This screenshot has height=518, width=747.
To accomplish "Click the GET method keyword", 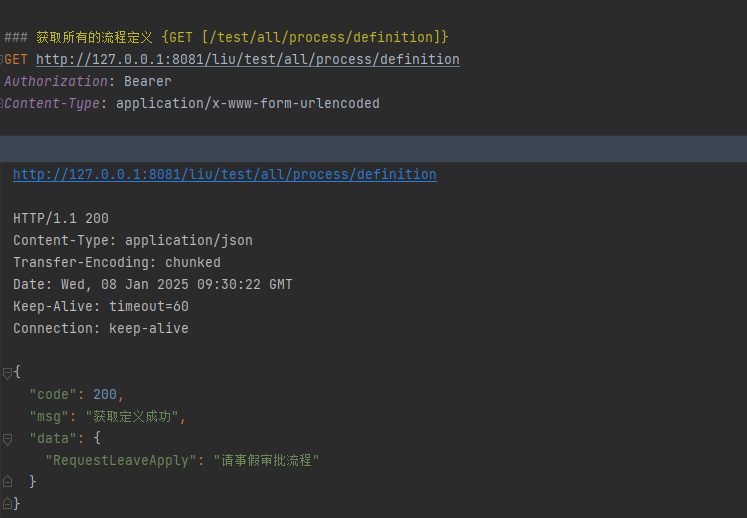I will tap(18, 60).
